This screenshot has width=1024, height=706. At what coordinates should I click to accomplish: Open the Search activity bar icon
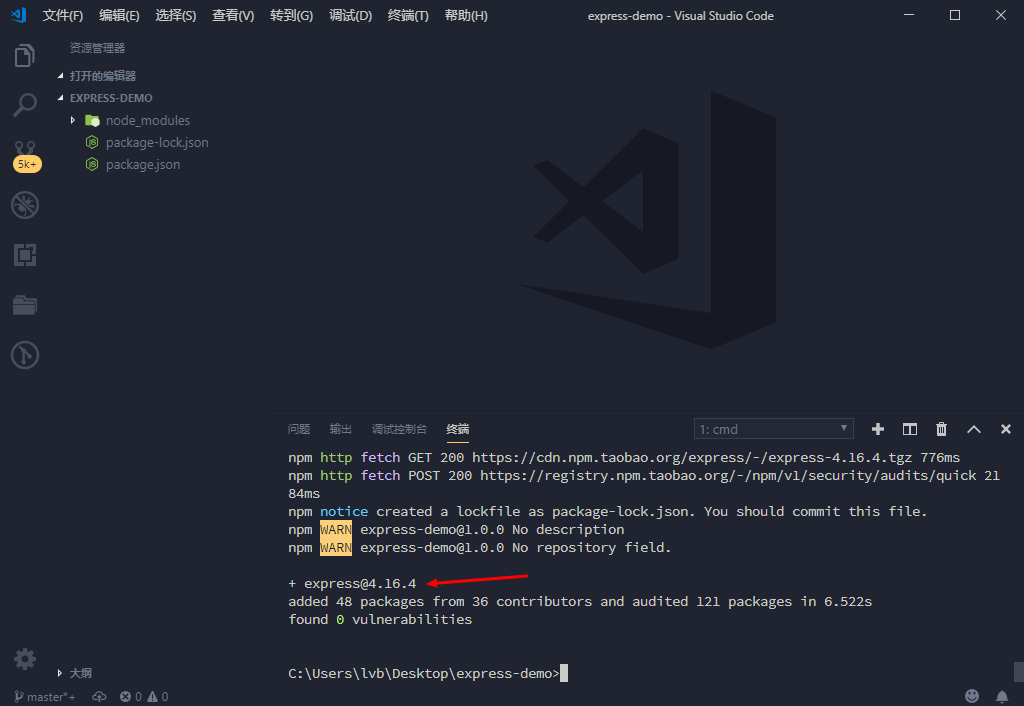(x=25, y=104)
